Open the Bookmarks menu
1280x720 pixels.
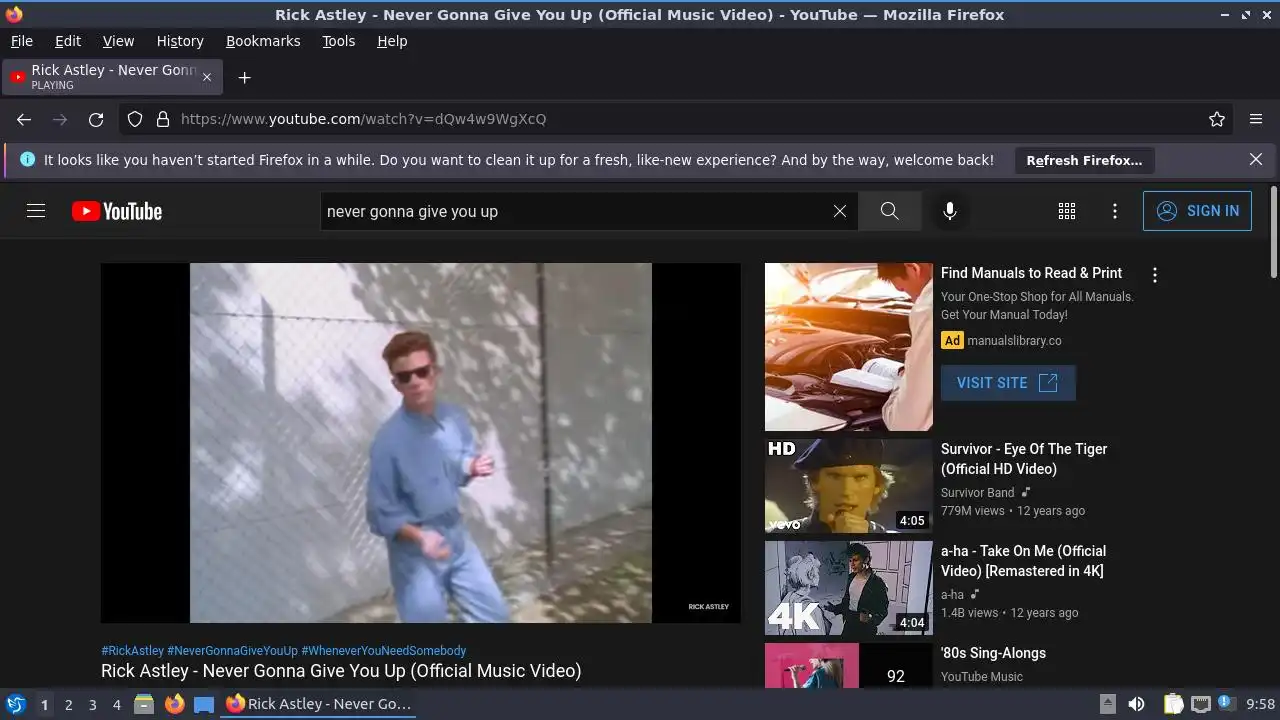(x=263, y=41)
